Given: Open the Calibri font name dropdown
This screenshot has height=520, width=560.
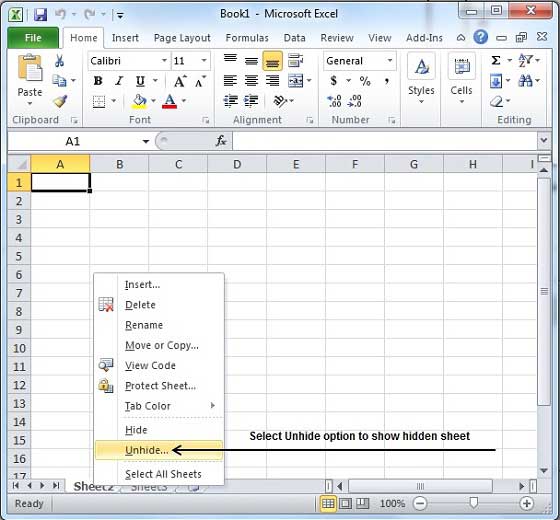Looking at the screenshot, I should click(x=164, y=60).
